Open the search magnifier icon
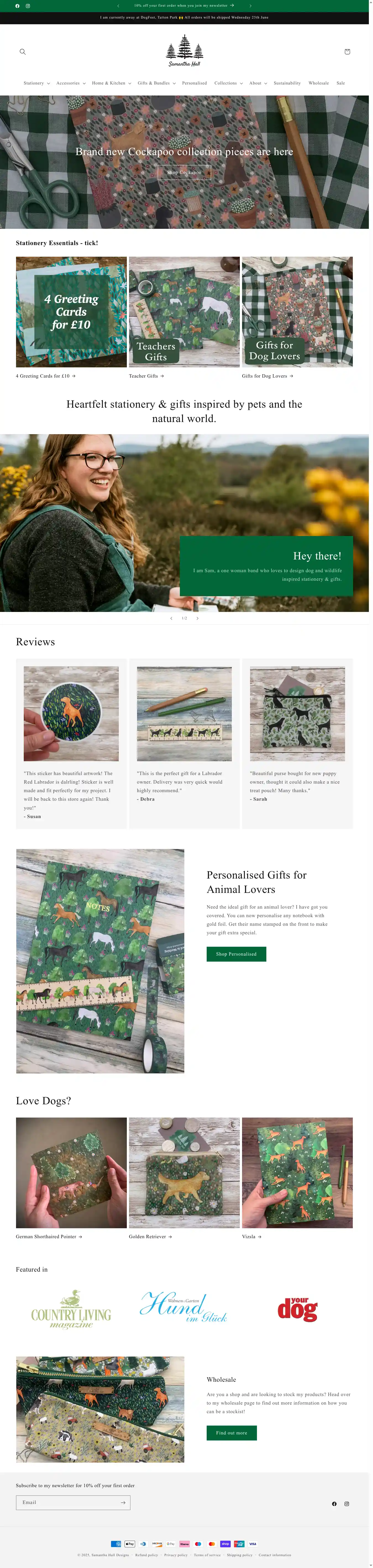The image size is (373, 1568). (23, 52)
